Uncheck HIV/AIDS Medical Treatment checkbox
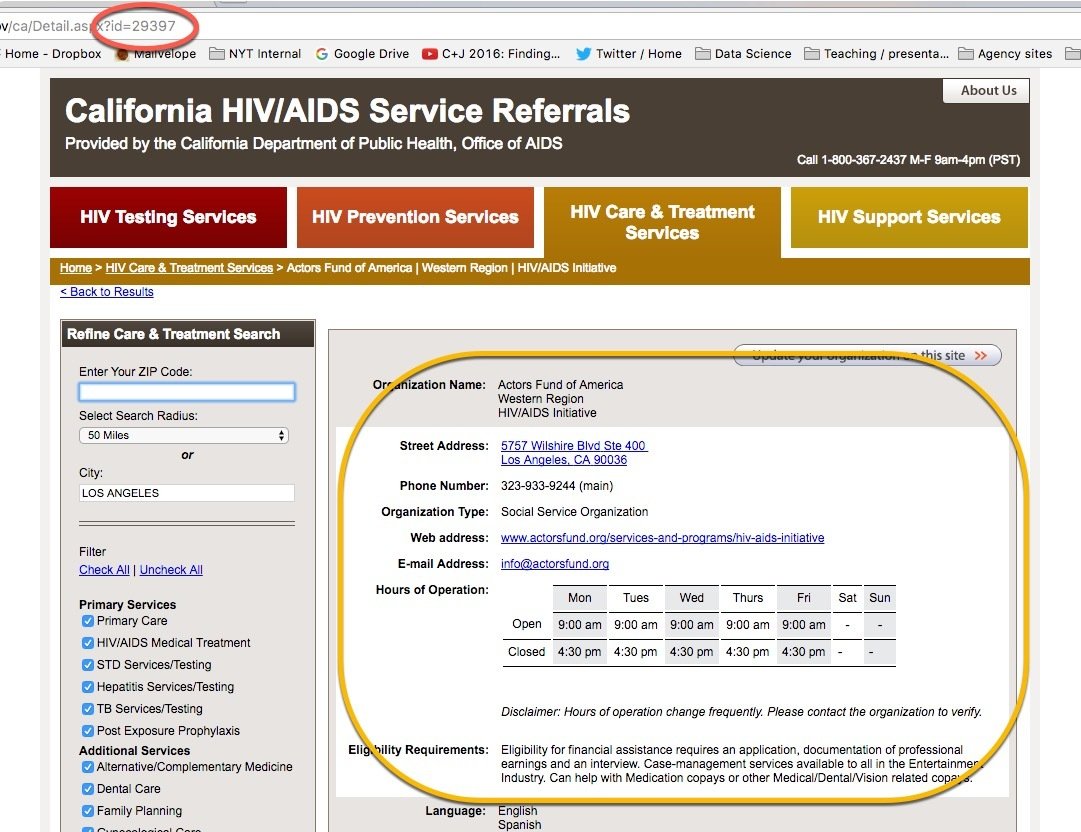This screenshot has height=832, width=1081. 88,643
